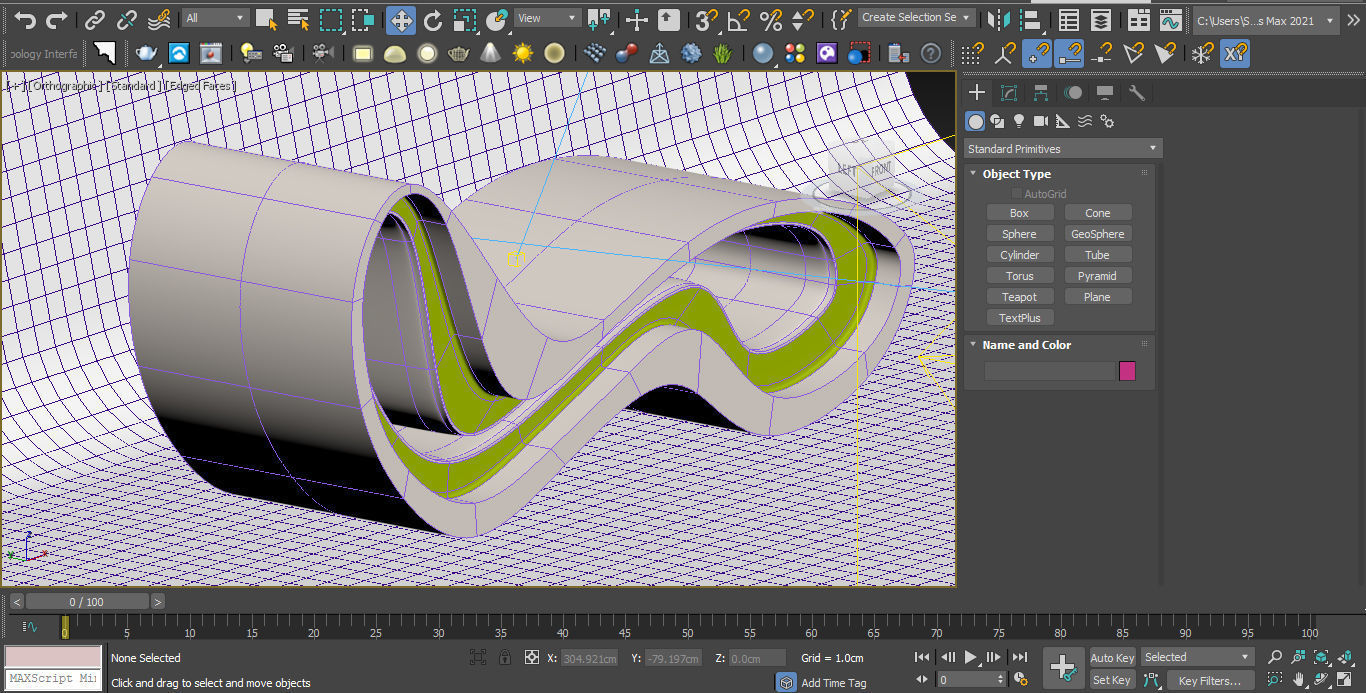1366x693 pixels.
Task: Click the Key Filters button
Action: (1210, 681)
